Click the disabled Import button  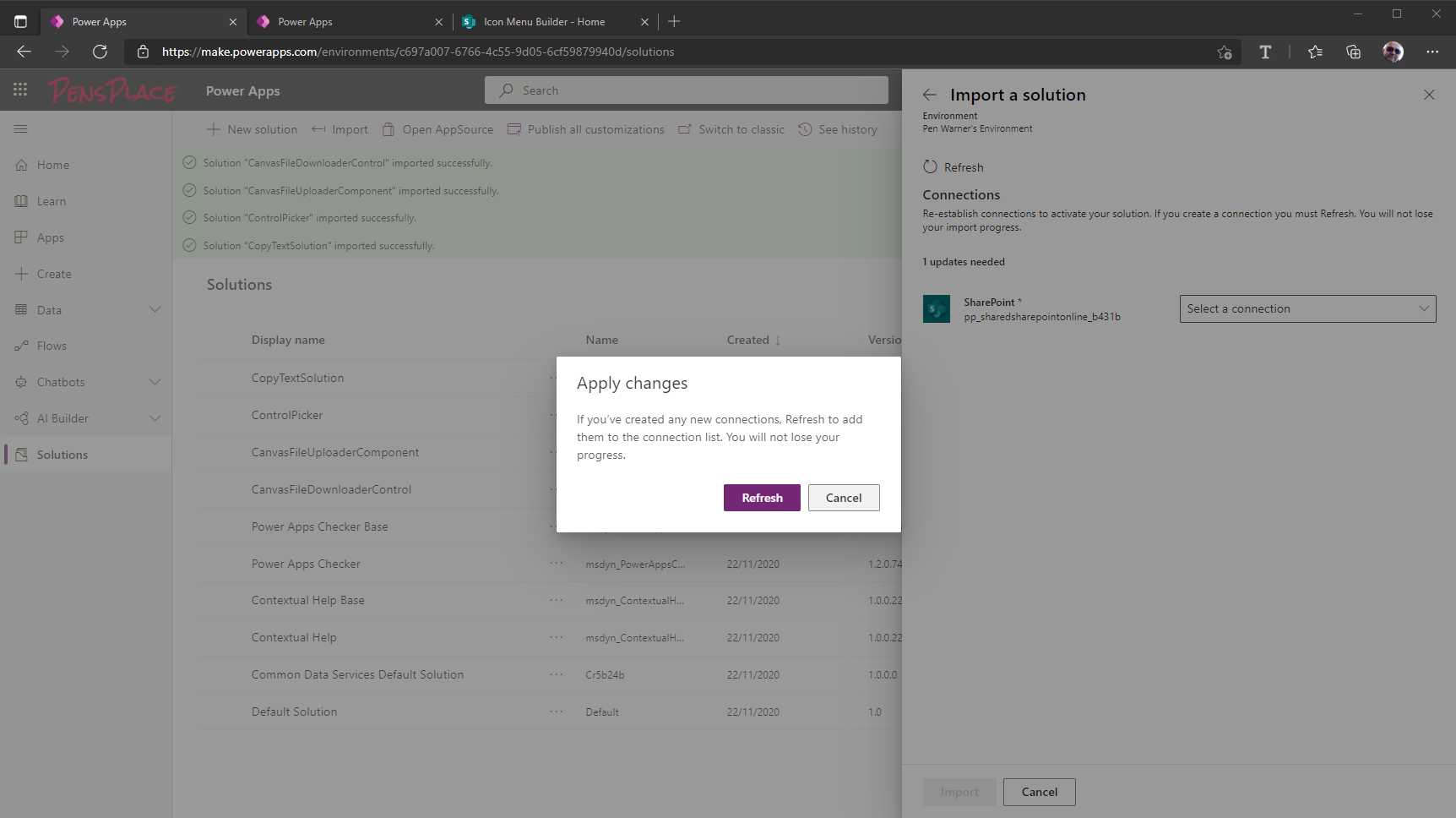click(959, 792)
